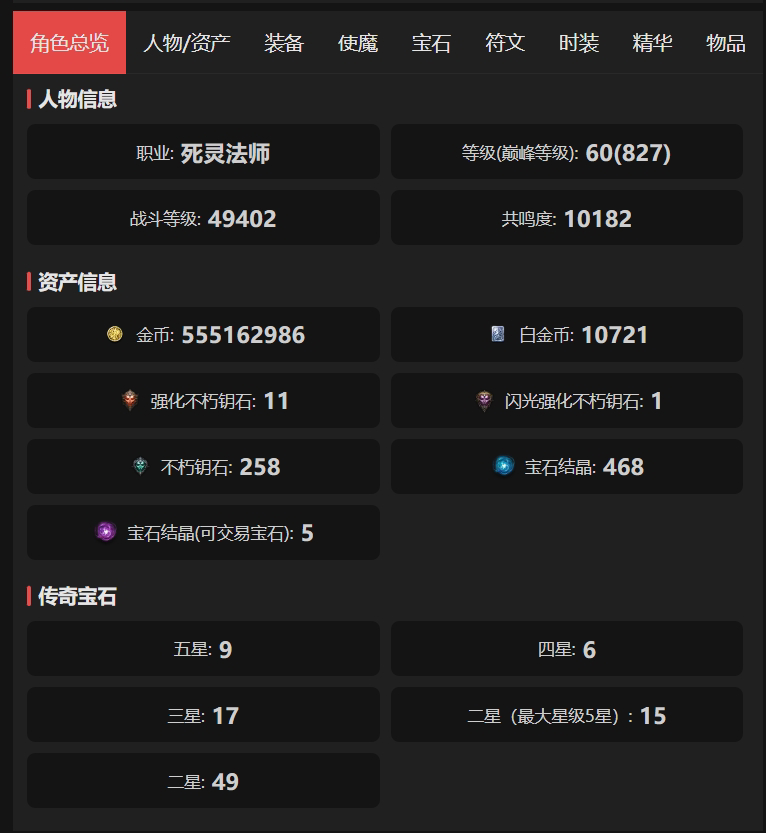Open the 角色总览 tab
Image resolution: width=766 pixels, height=833 pixels.
(70, 42)
